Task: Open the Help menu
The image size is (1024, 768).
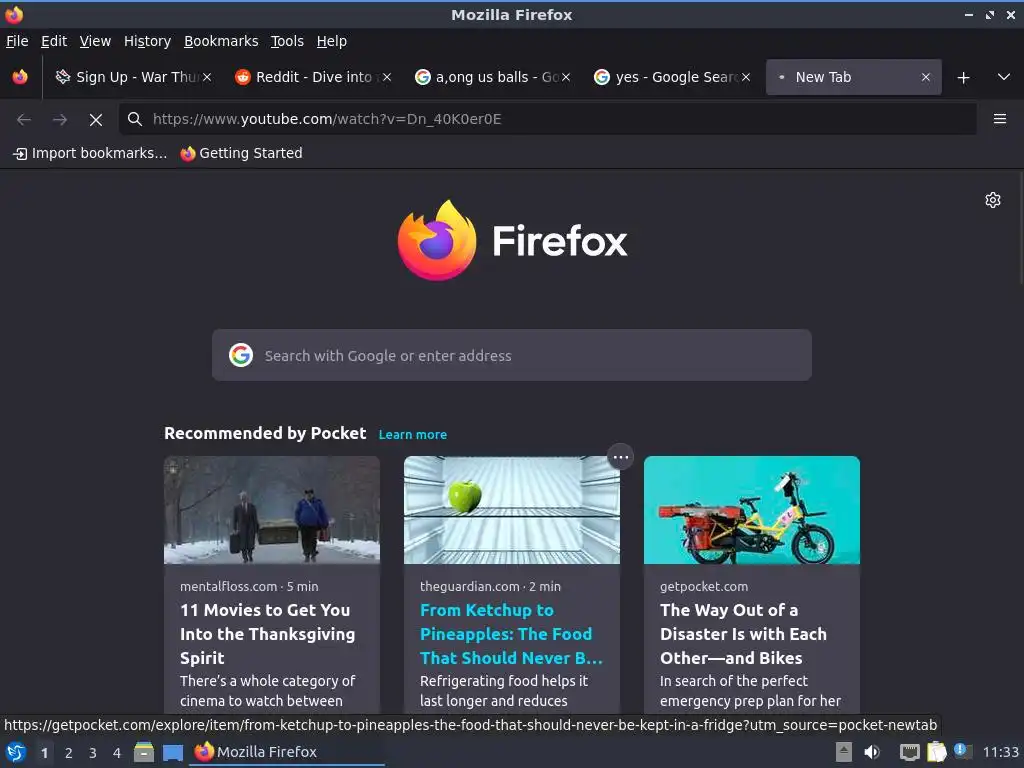Action: coord(332,41)
